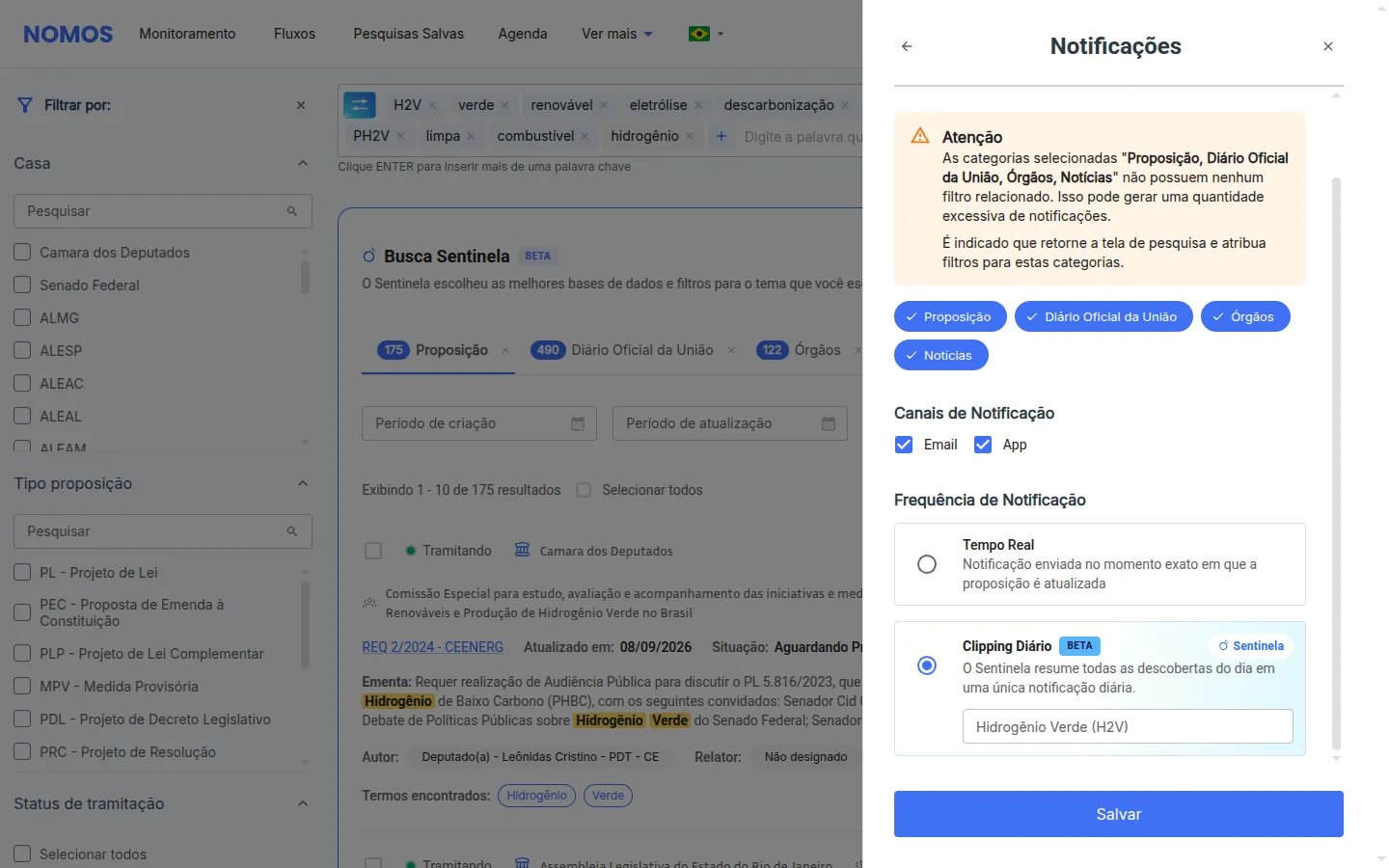Tick the Selecionar todos results checkbox

click(x=584, y=490)
